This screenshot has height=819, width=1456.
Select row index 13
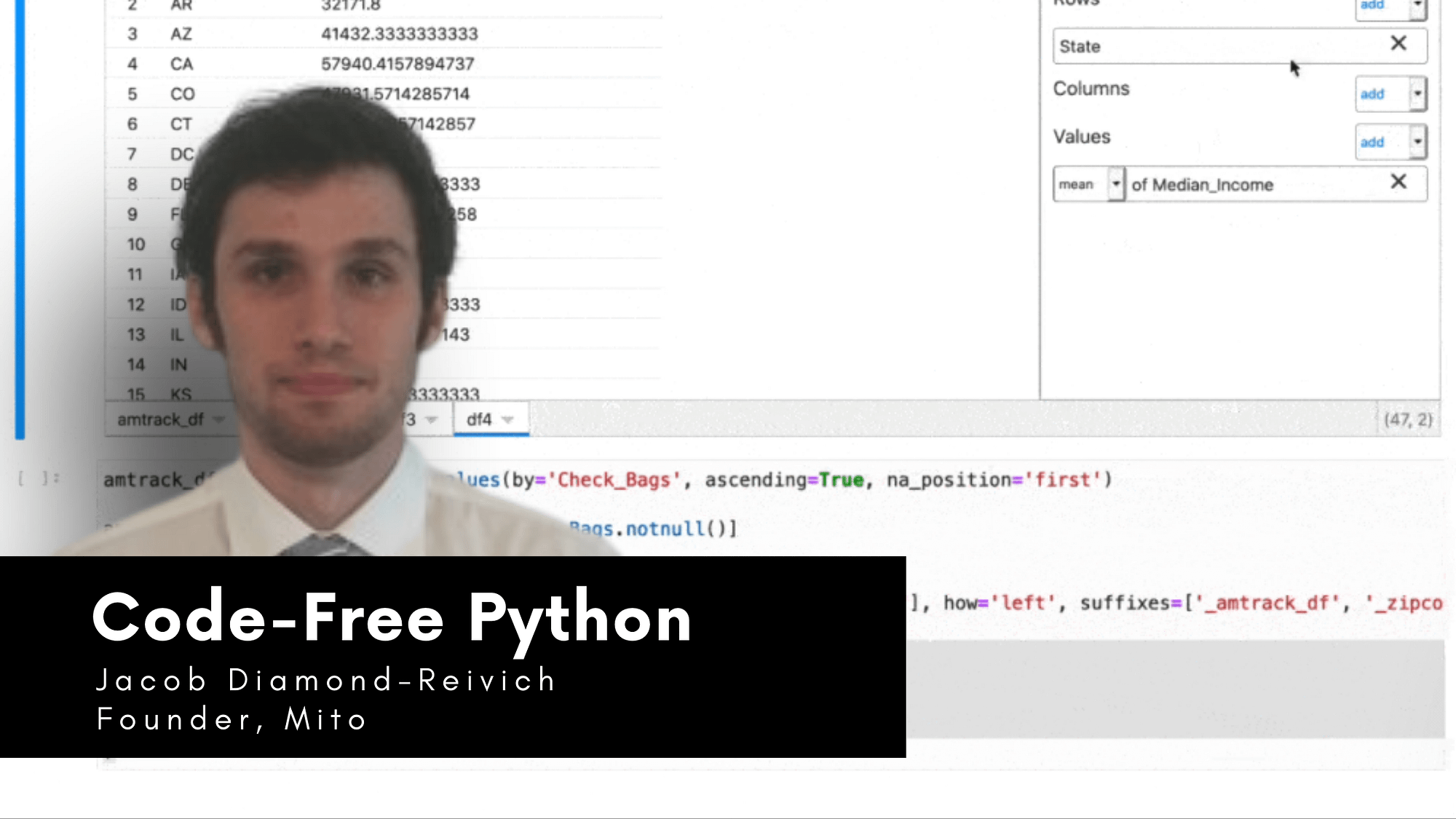[136, 335]
